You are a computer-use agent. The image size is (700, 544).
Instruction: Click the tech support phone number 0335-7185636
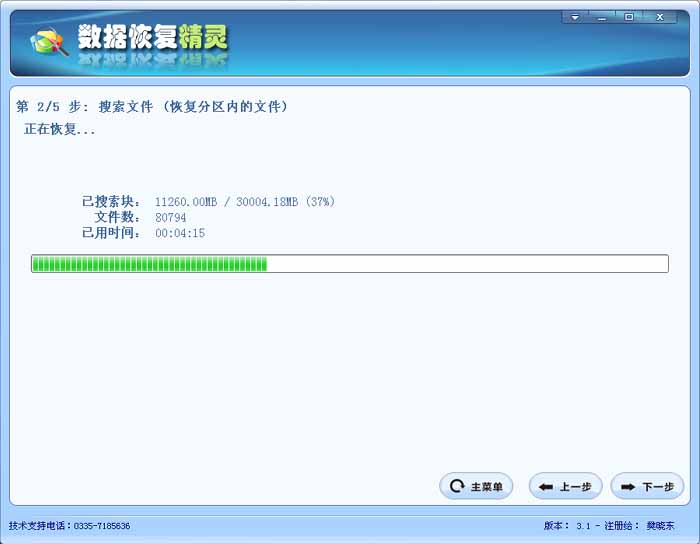click(x=101, y=526)
